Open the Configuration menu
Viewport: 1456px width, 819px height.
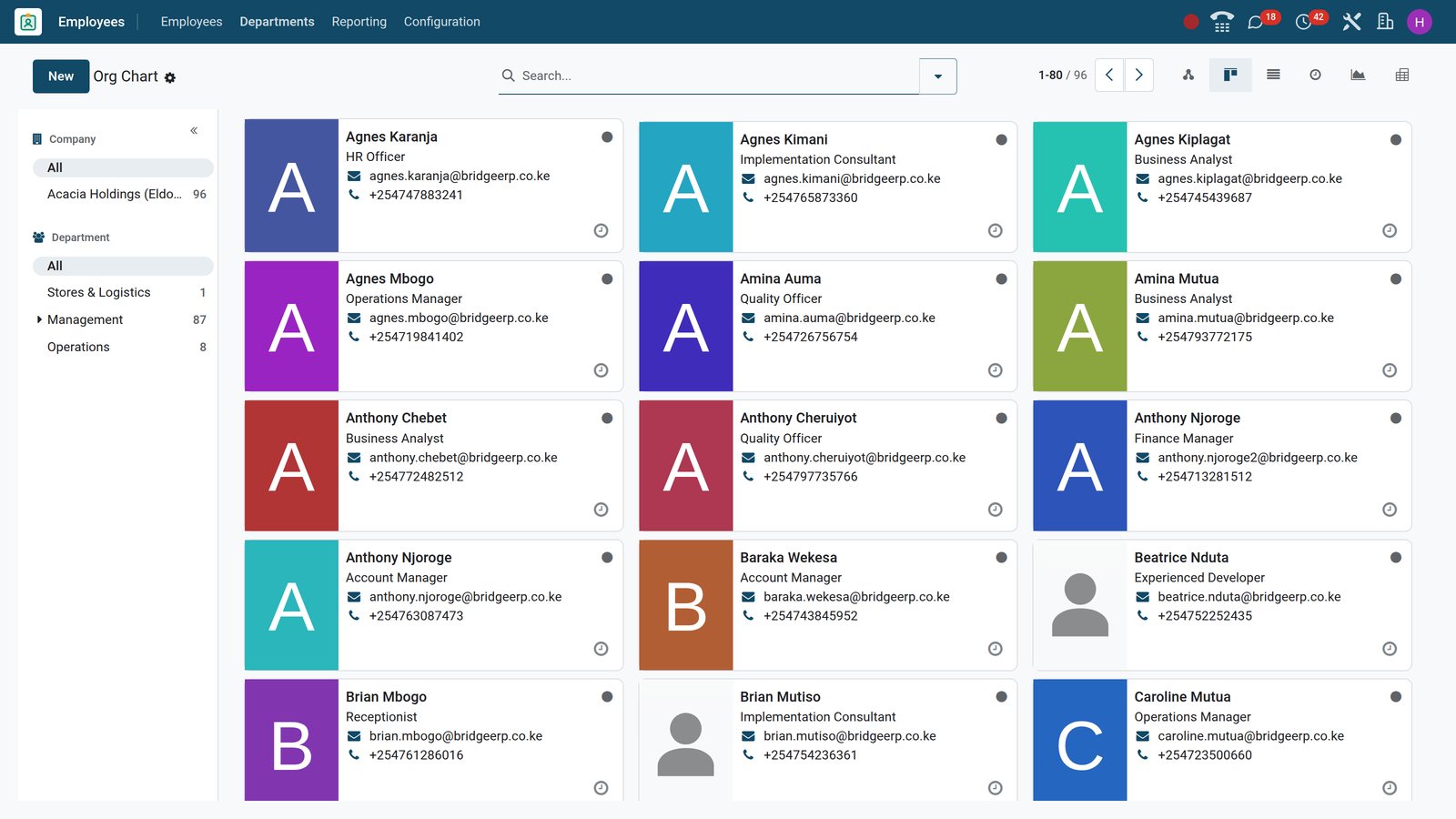click(441, 22)
